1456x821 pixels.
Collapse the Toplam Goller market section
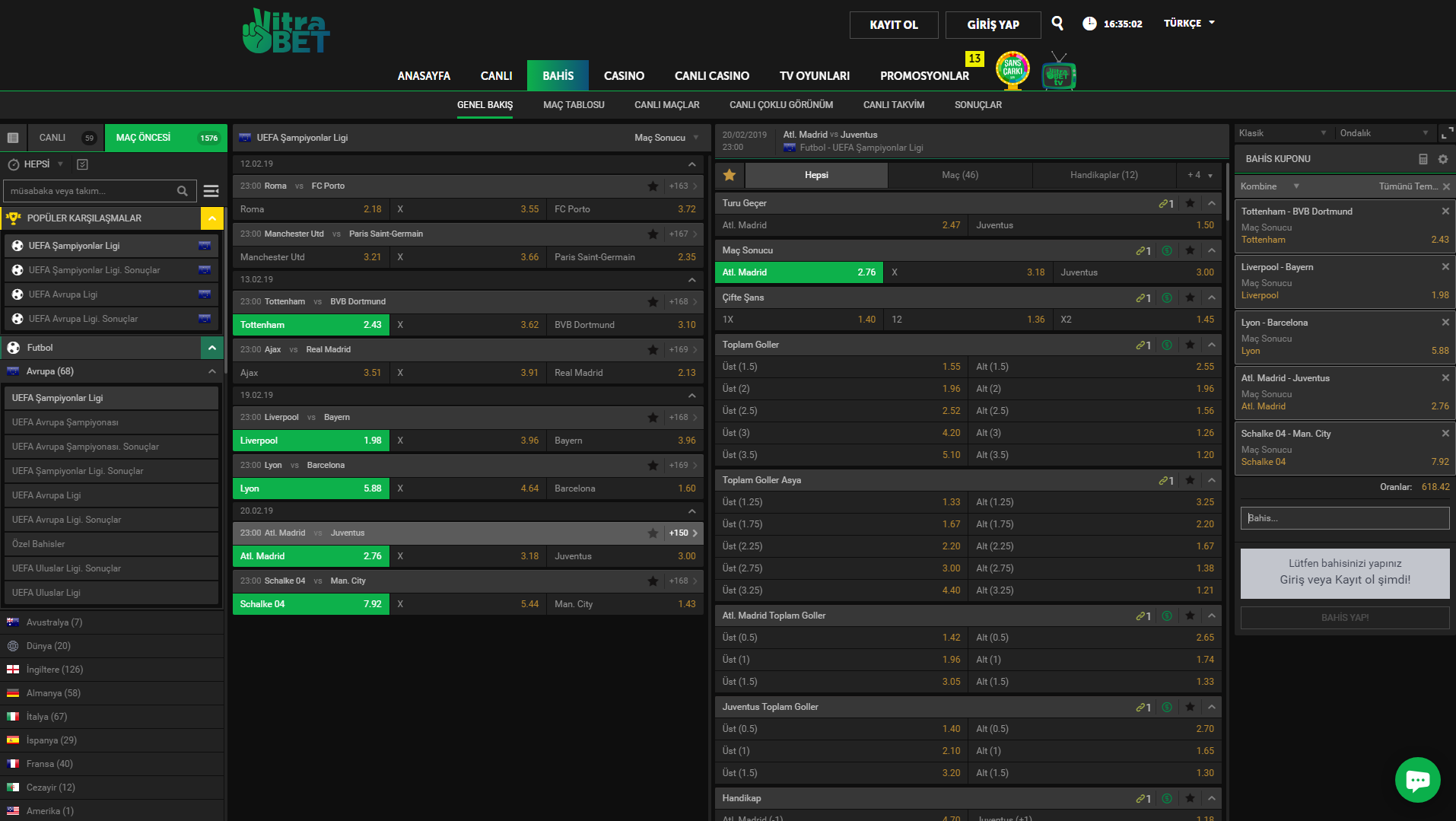click(x=1212, y=345)
